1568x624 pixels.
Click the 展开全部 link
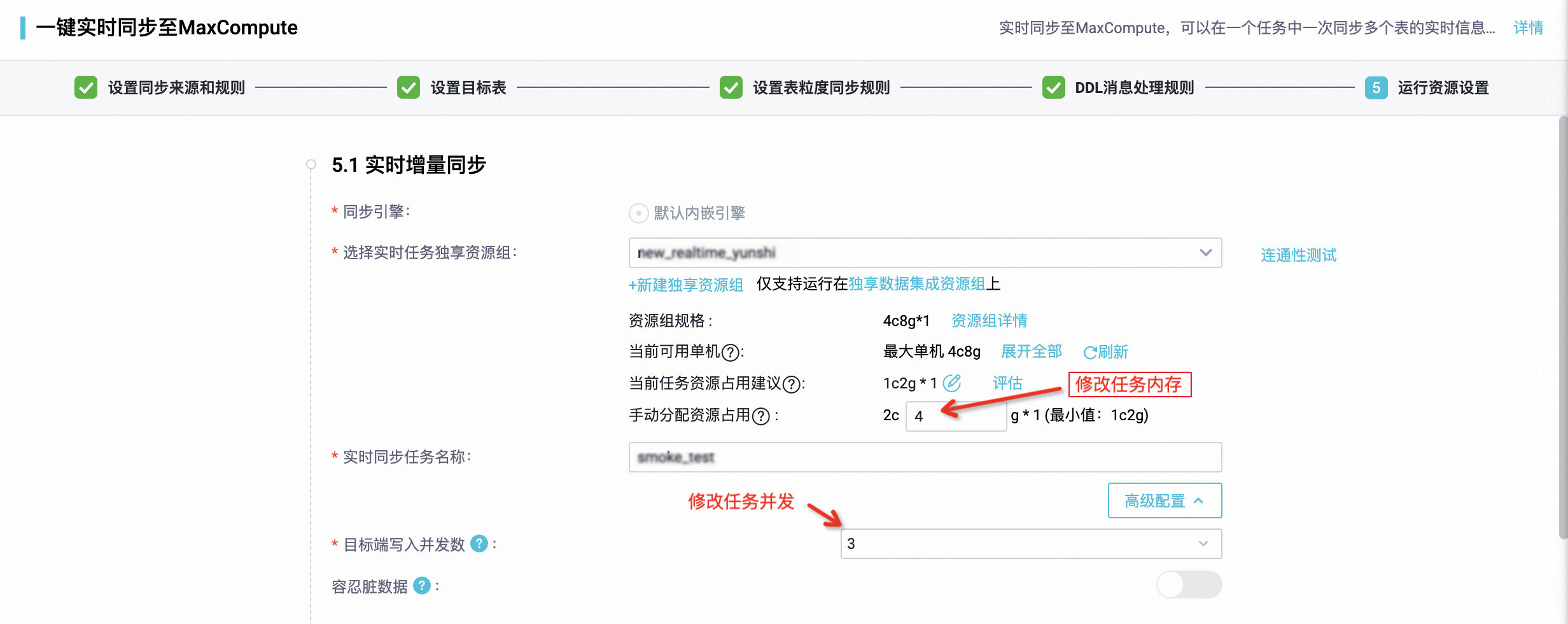pyautogui.click(x=1032, y=351)
